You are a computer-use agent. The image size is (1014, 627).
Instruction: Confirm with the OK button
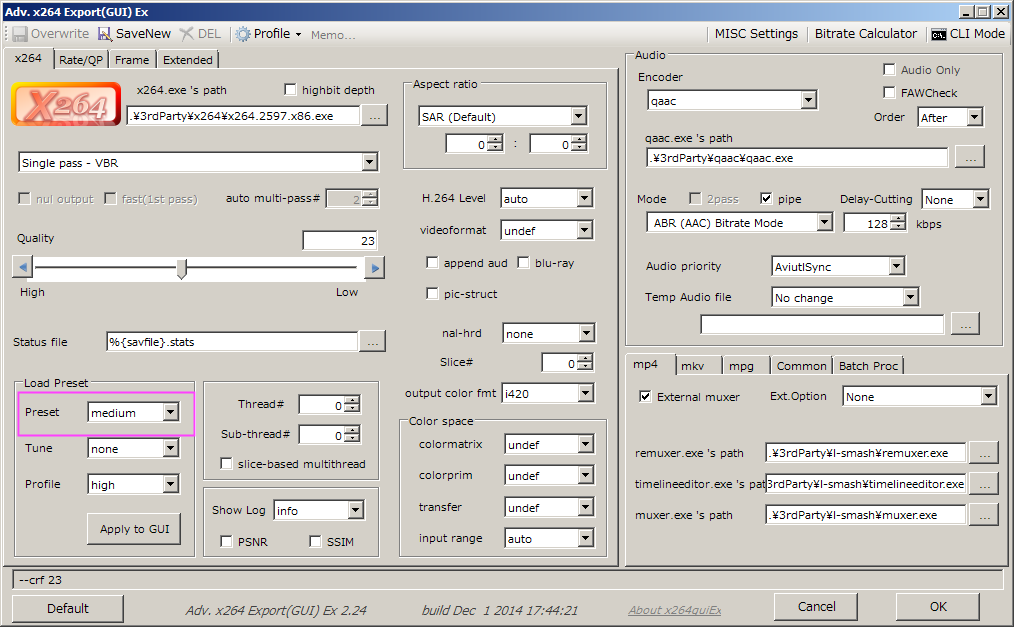point(938,607)
